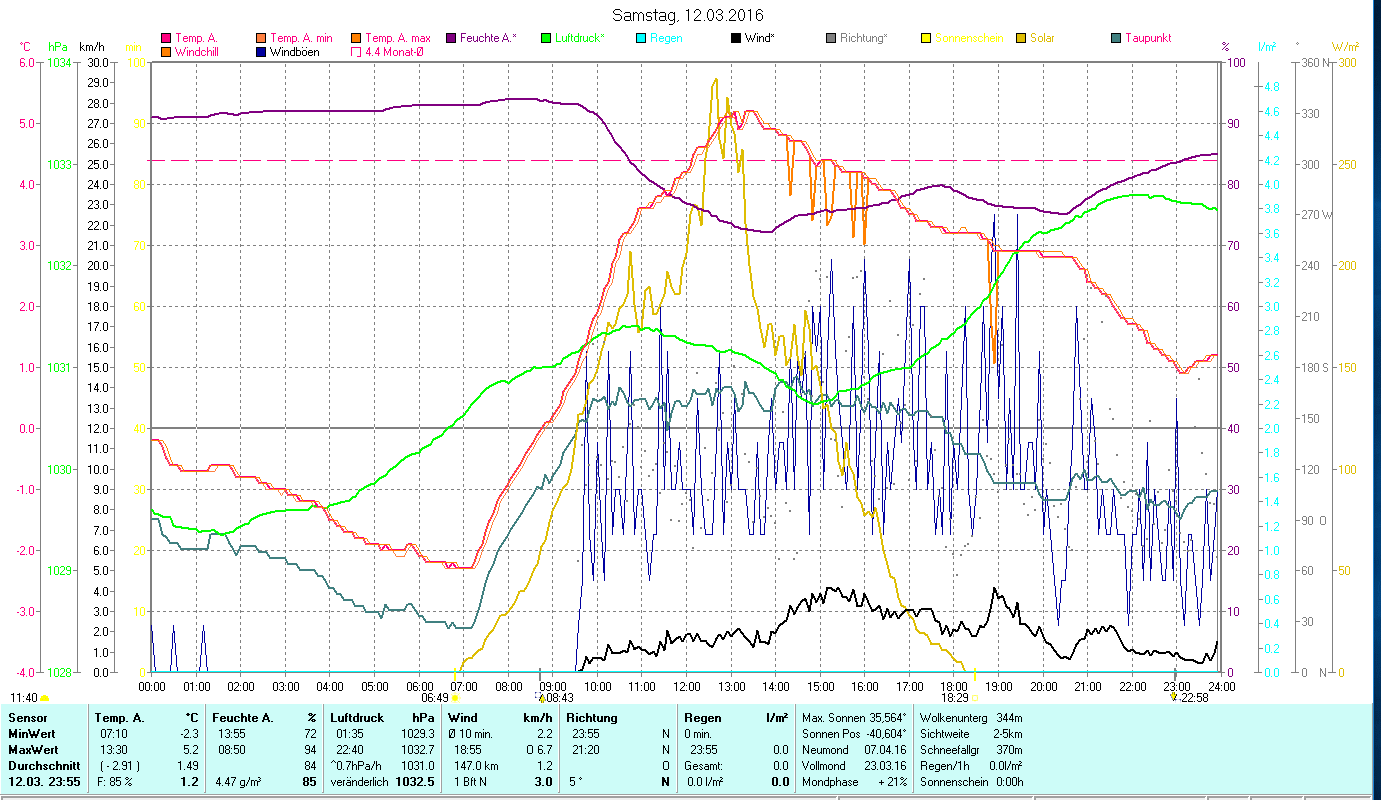Viewport: 1381px width, 800px height.
Task: Click the teal Taupunkt legend label
Action: (1147, 38)
